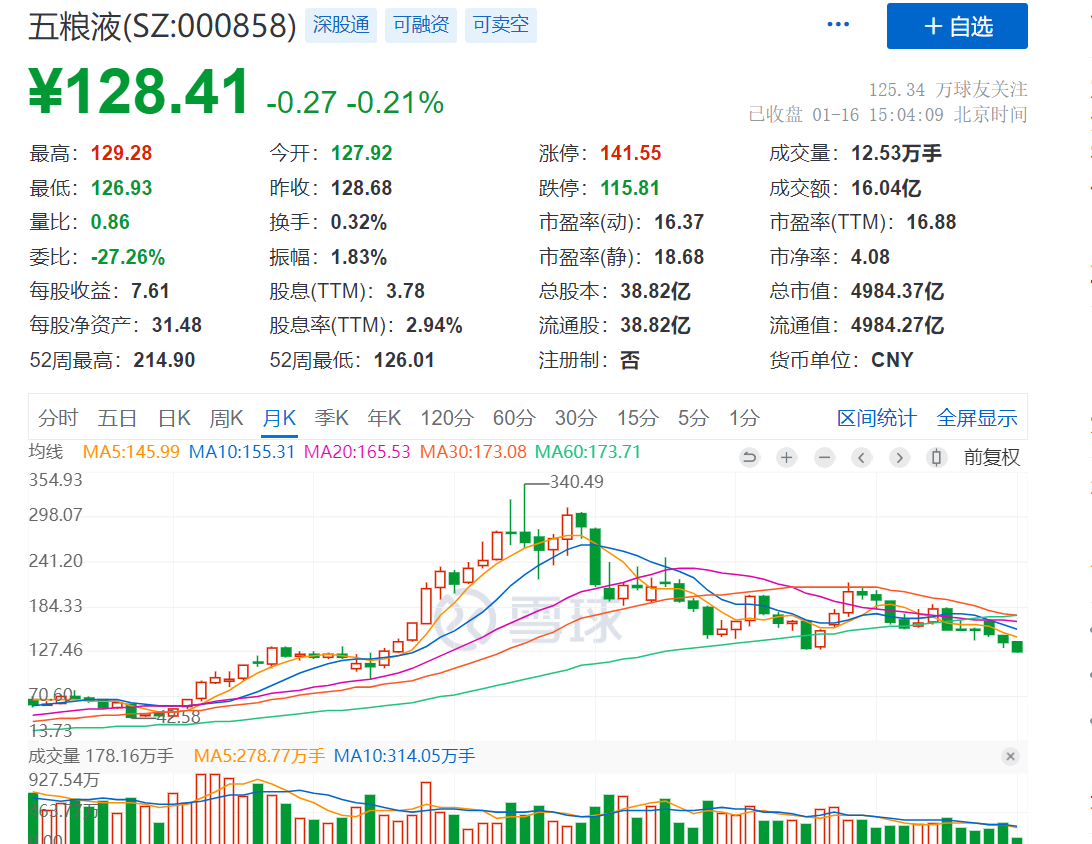Screen dimensions: 1092x844
Task: Select the 日K chart tab
Action: pos(174,418)
